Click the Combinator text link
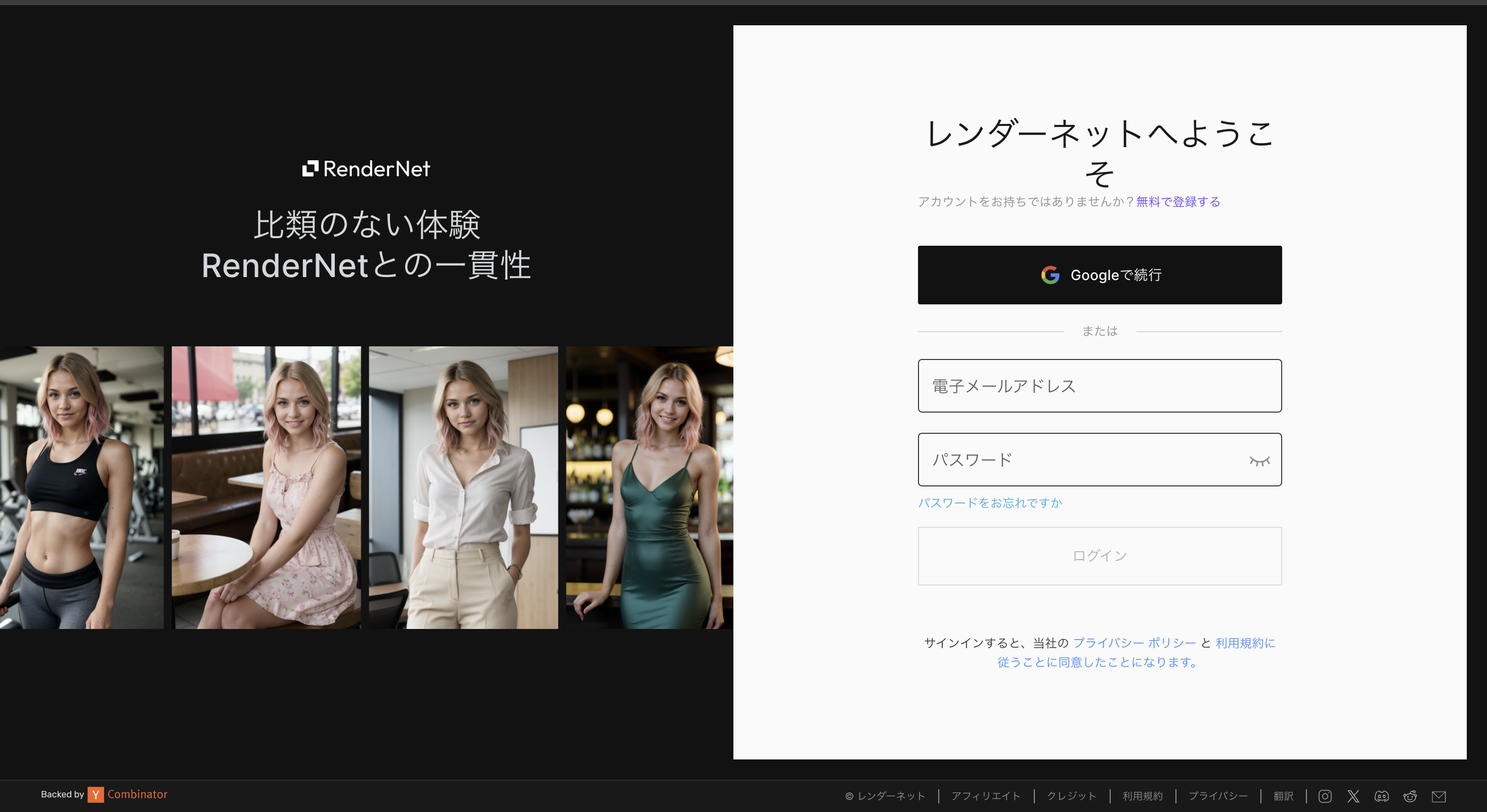Screen dimensions: 1487x812 pyautogui.click(x=138, y=794)
